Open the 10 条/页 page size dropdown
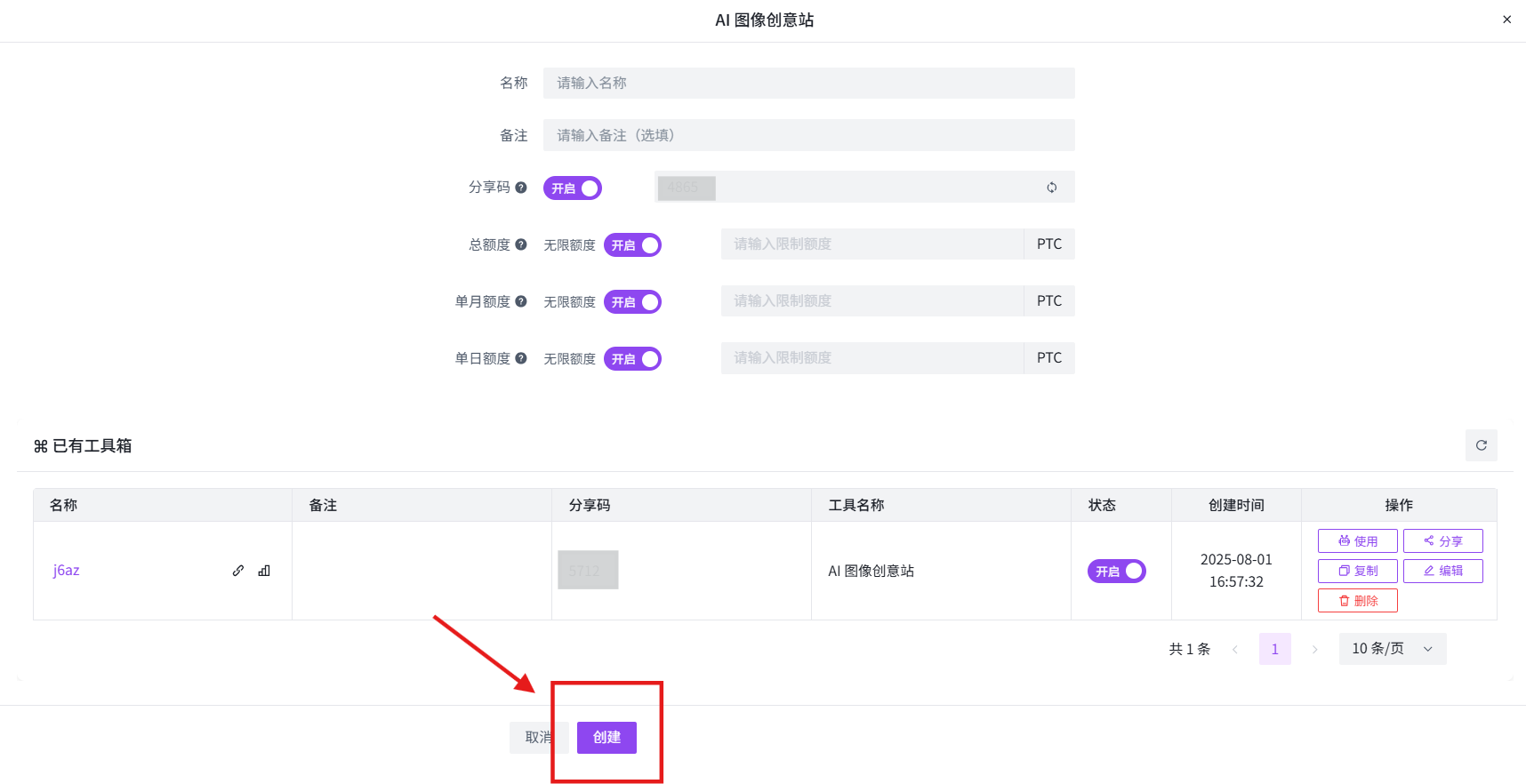 coord(1393,649)
